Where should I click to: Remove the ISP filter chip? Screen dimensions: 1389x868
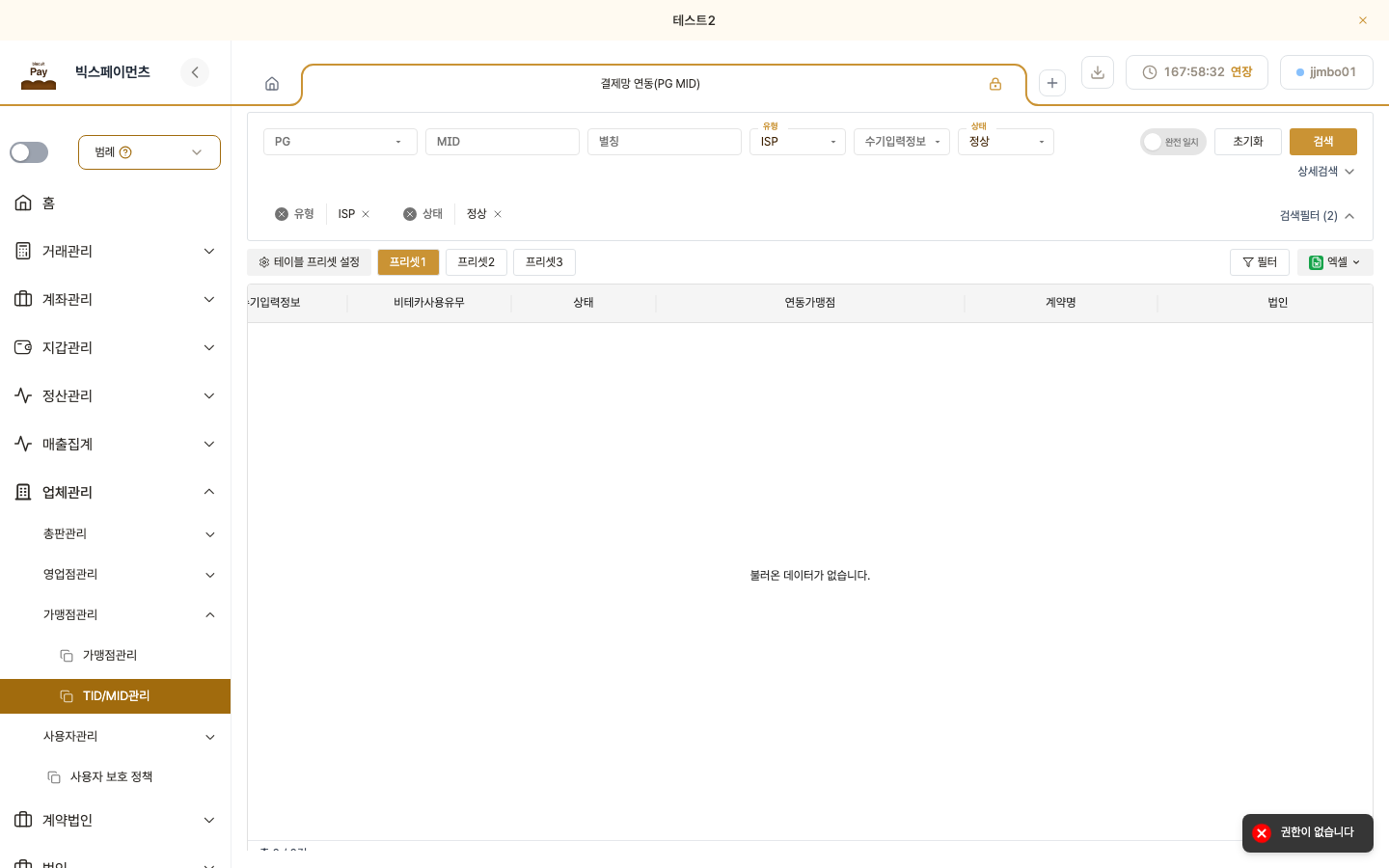[x=366, y=214]
